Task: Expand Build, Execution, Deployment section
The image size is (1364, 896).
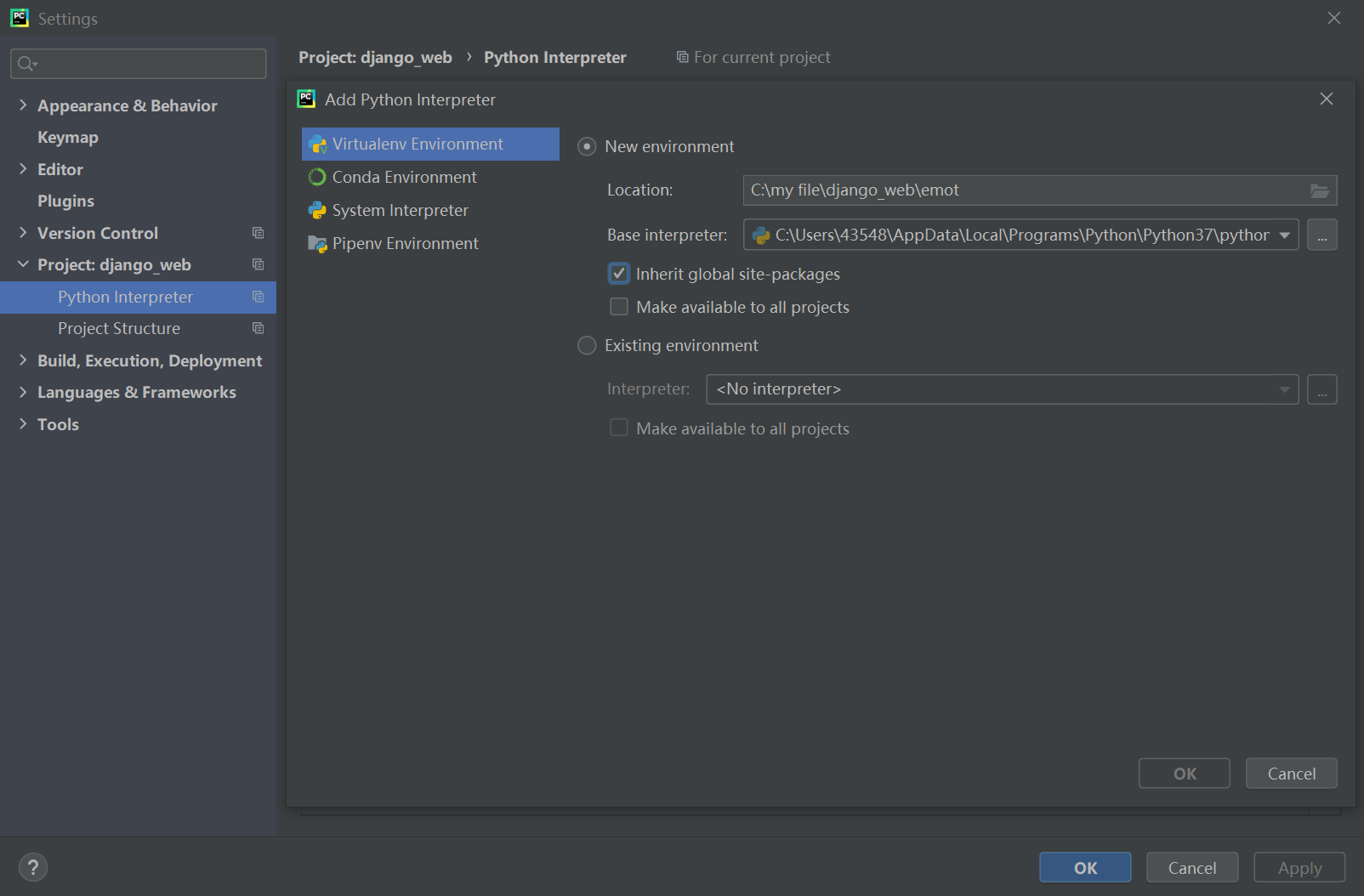Action: pos(23,360)
